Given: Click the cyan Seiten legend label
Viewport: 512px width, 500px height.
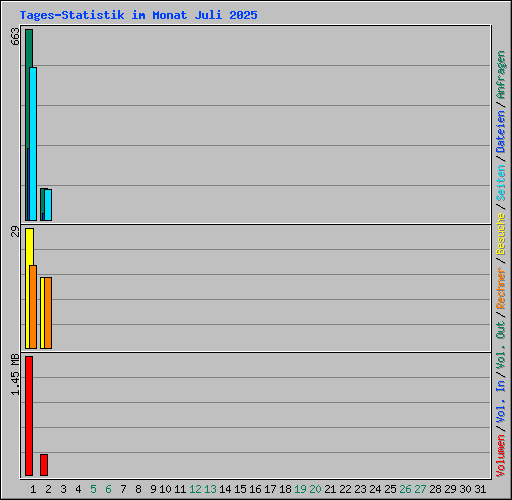Looking at the screenshot, I should (x=501, y=183).
